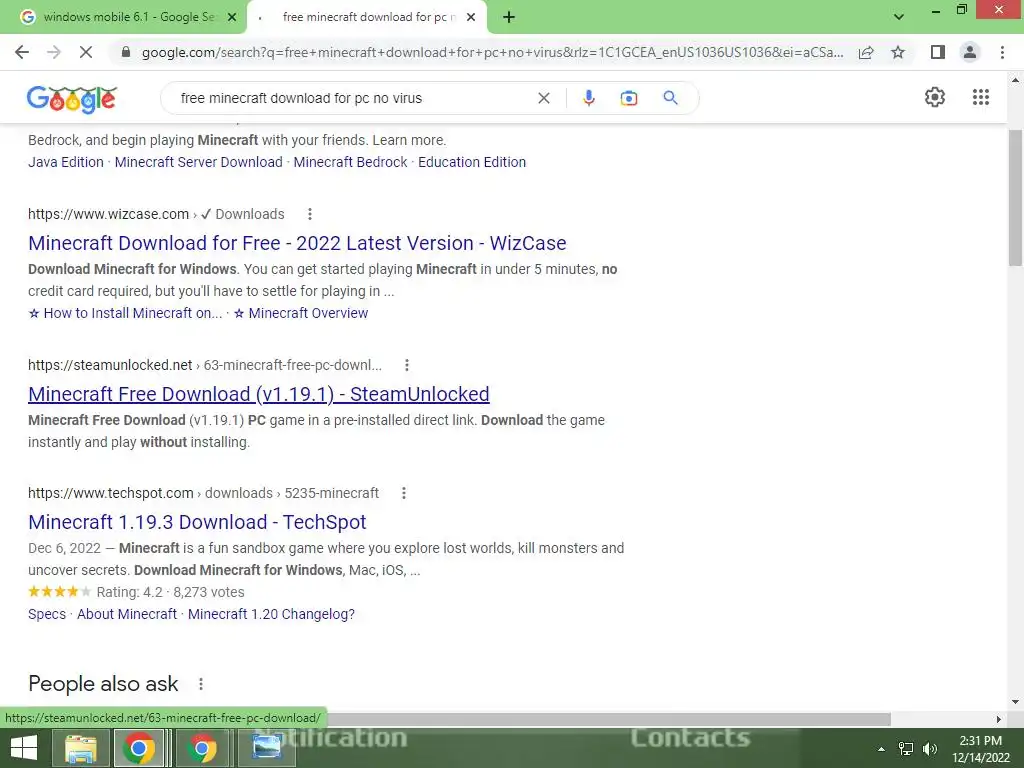Image resolution: width=1024 pixels, height=768 pixels.
Task: Open Google quick settings gear
Action: pos(935,97)
